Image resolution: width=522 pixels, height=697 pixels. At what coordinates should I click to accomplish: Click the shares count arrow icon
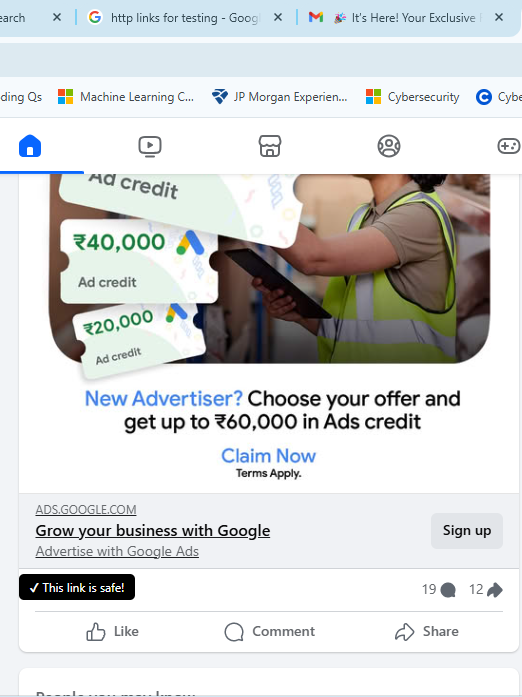coord(494,590)
